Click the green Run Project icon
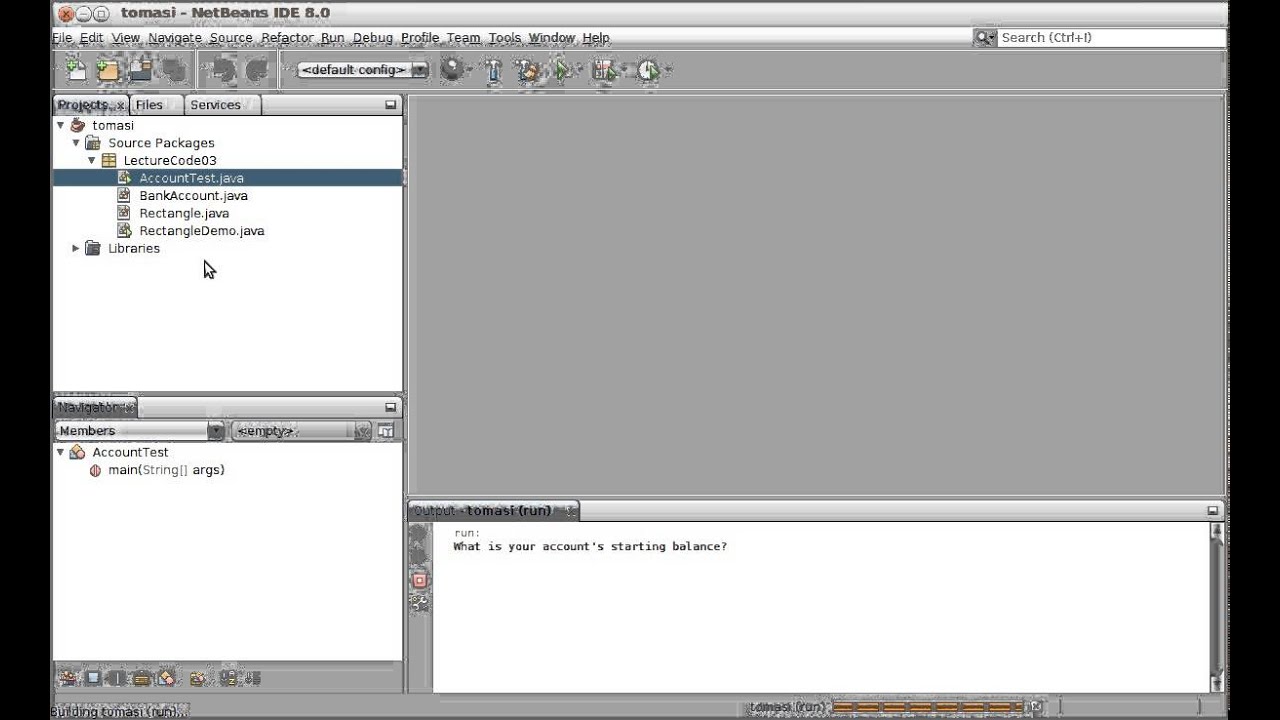 [563, 70]
